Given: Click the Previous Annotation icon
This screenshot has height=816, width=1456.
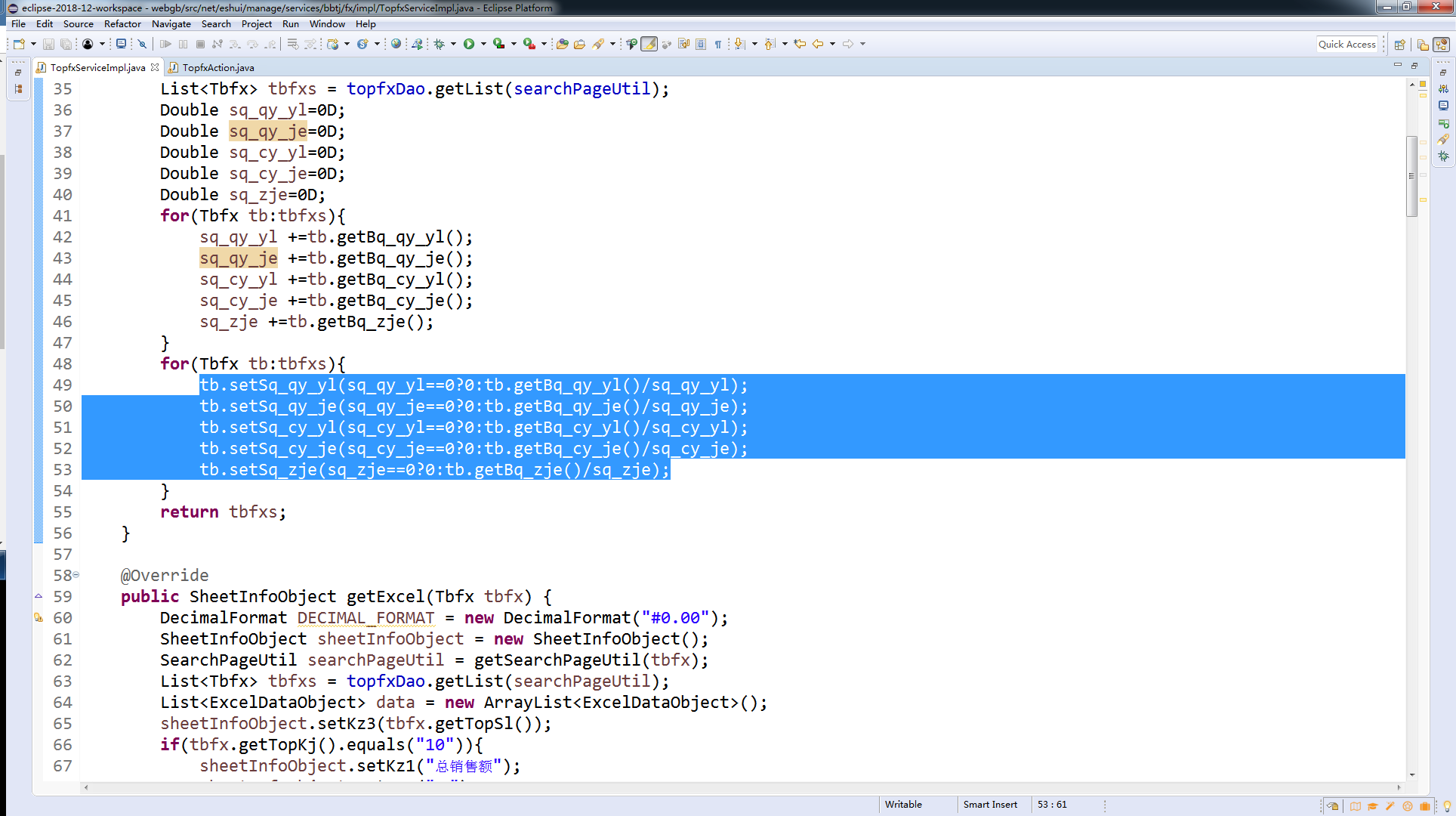Looking at the screenshot, I should (770, 44).
